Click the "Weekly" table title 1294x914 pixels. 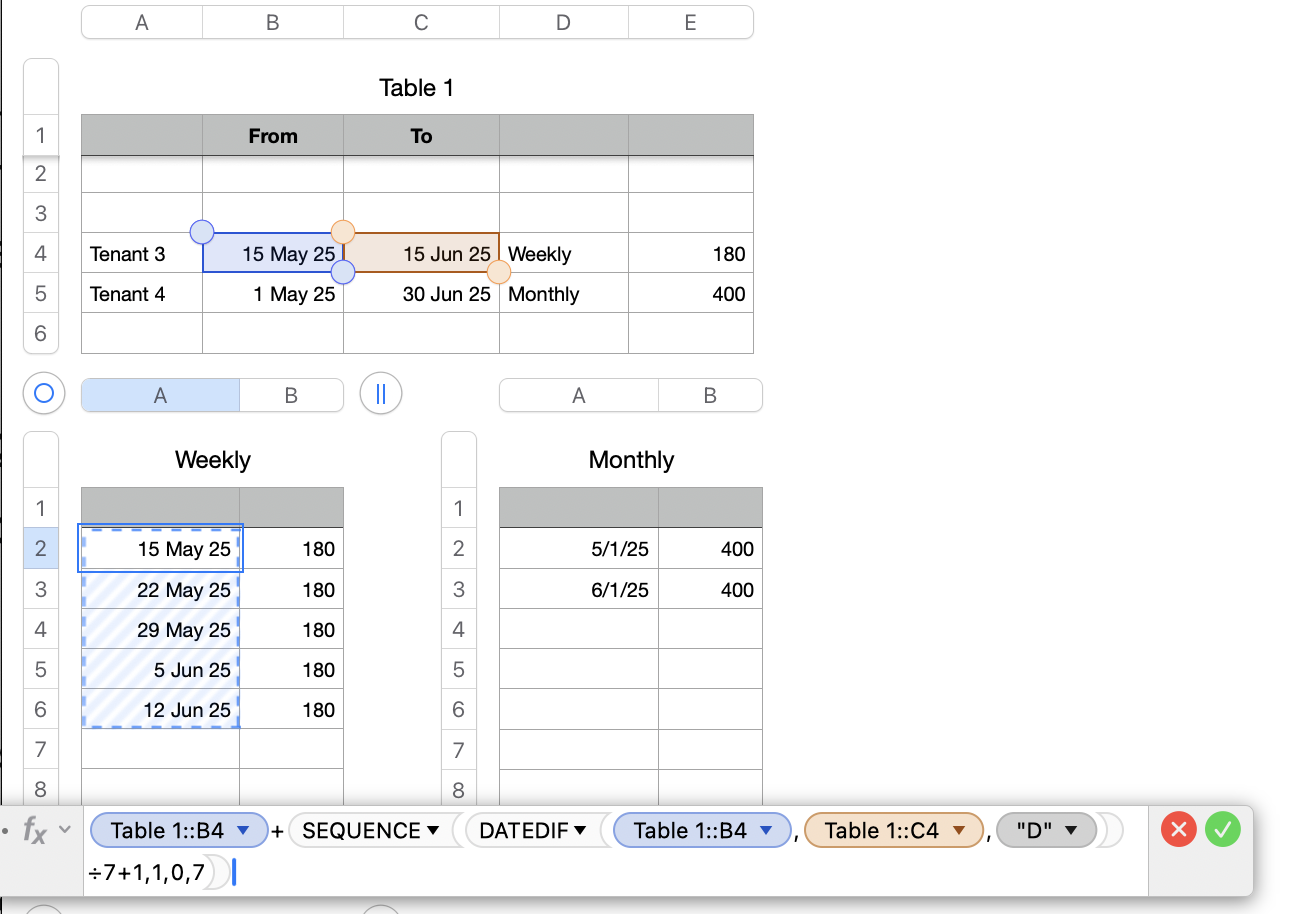(212, 460)
